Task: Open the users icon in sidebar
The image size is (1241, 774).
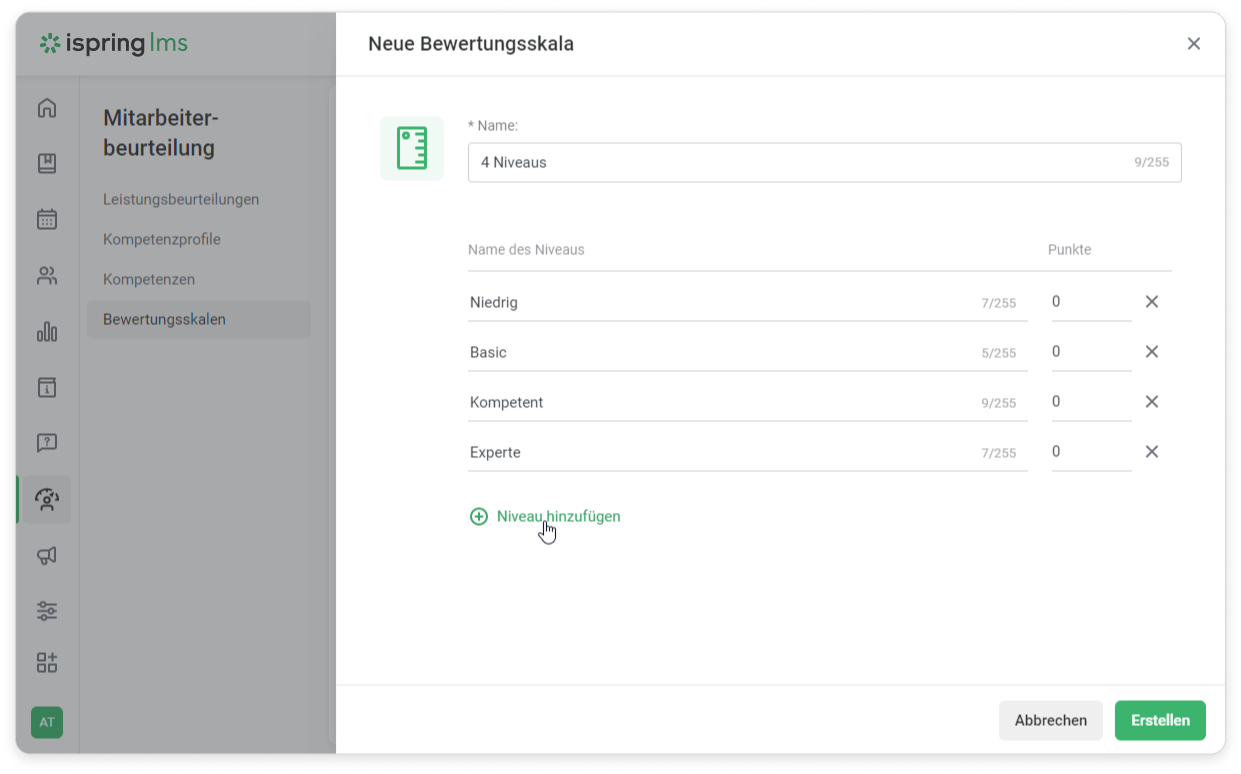Action: tap(47, 275)
